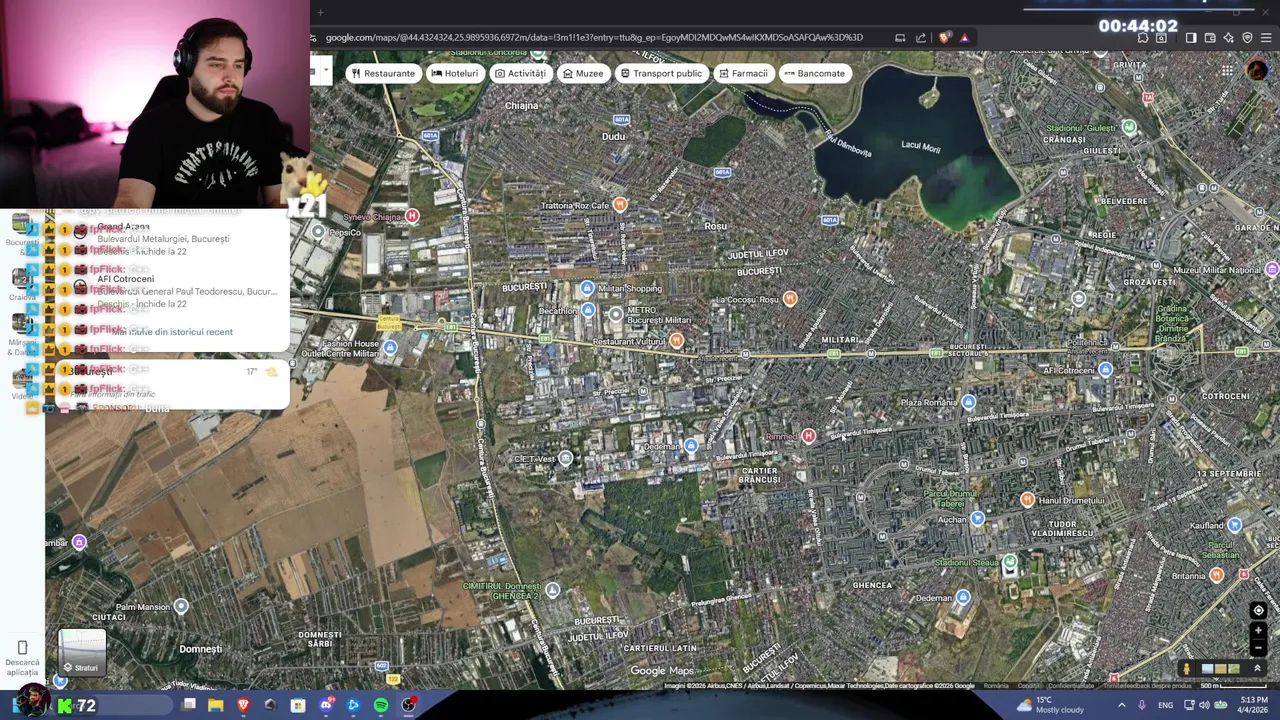This screenshot has height=720, width=1280.
Task: Center map on my location
Action: coord(1259,610)
